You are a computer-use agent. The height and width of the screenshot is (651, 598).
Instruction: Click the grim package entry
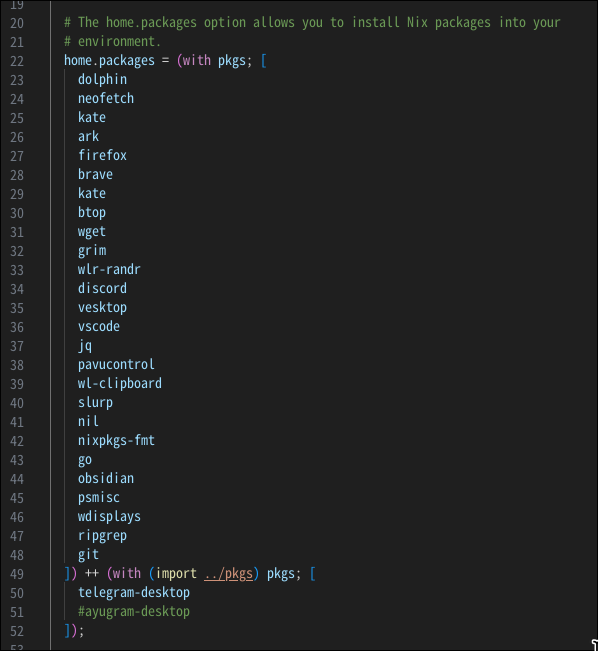coord(92,250)
